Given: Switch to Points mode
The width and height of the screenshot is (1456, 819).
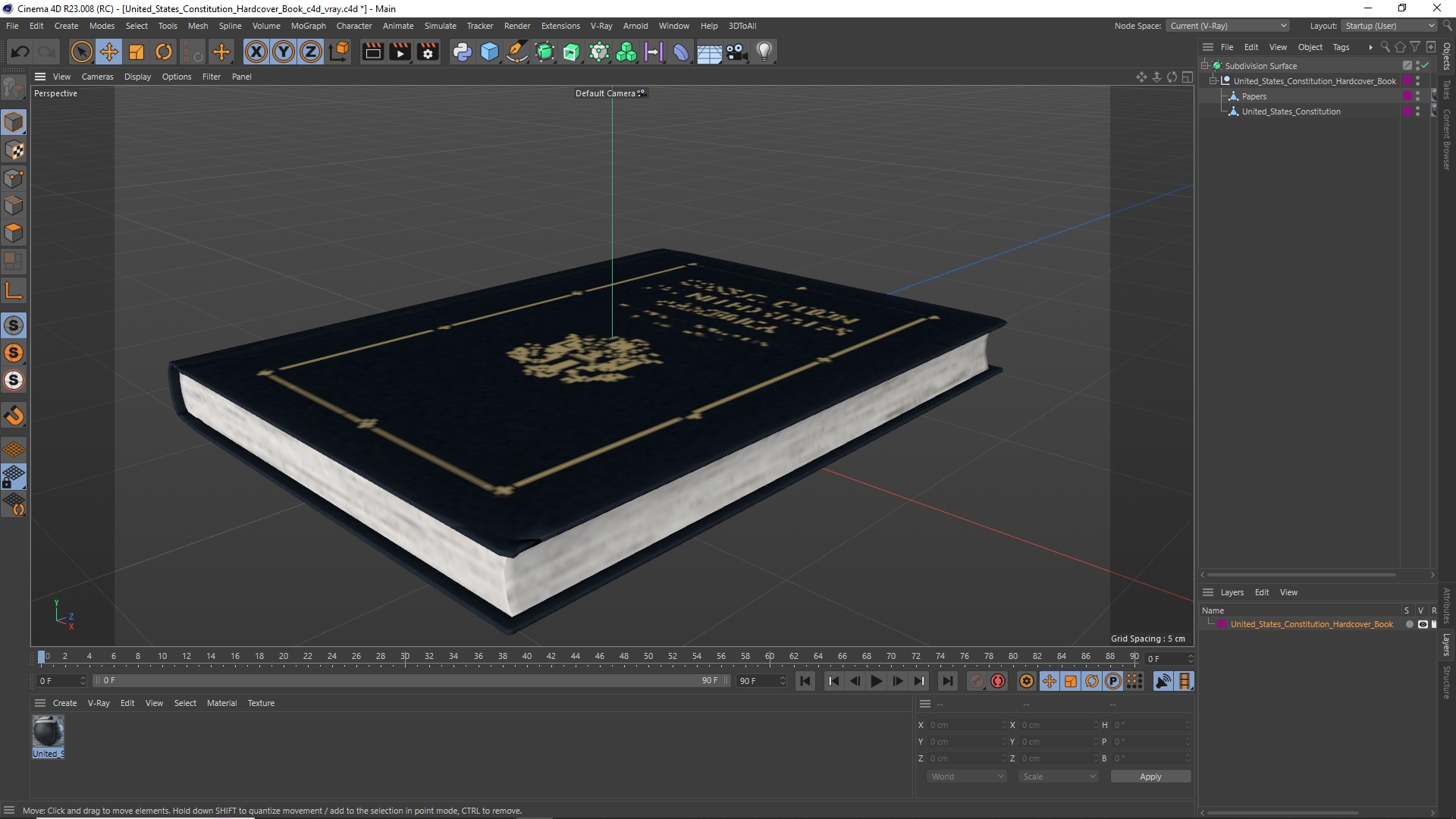Looking at the screenshot, I should point(14,178).
